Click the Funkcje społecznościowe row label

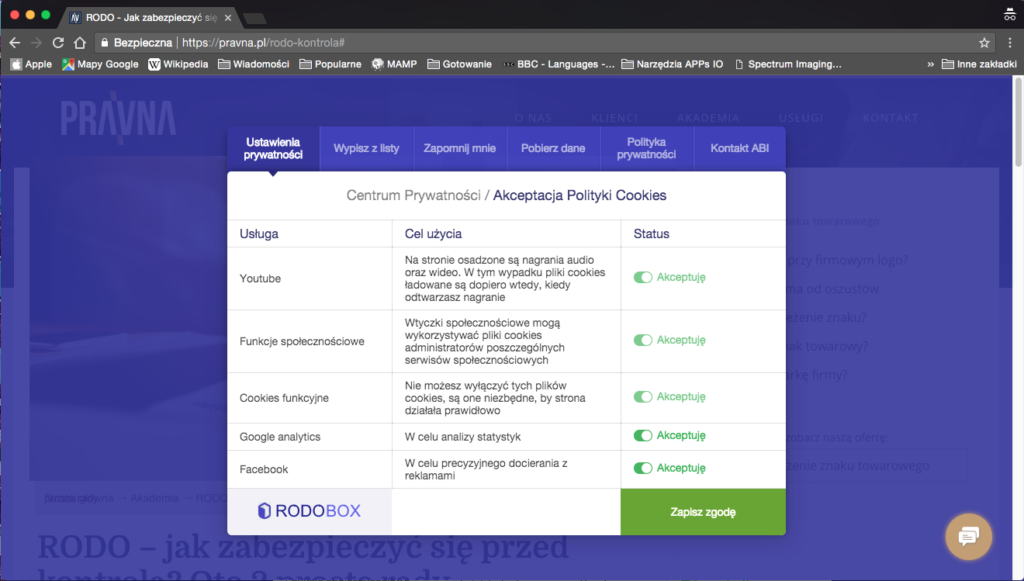pyautogui.click(x=302, y=341)
